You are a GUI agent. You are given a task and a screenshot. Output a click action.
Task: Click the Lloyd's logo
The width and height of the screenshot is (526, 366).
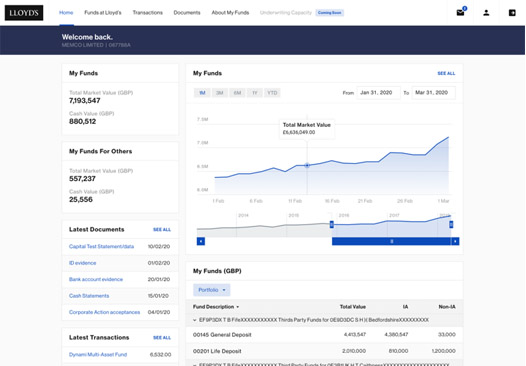coord(24,13)
